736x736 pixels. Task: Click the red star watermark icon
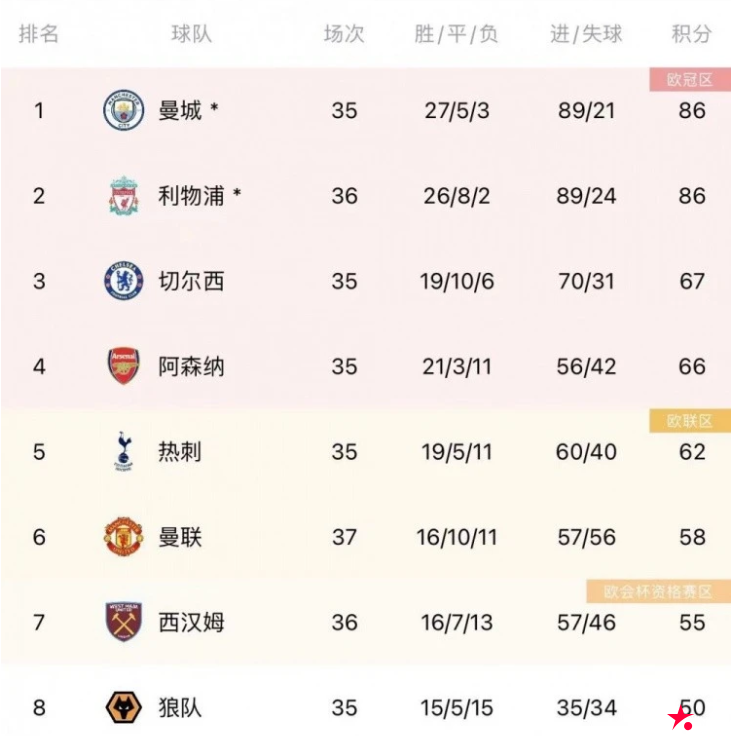[x=681, y=718]
